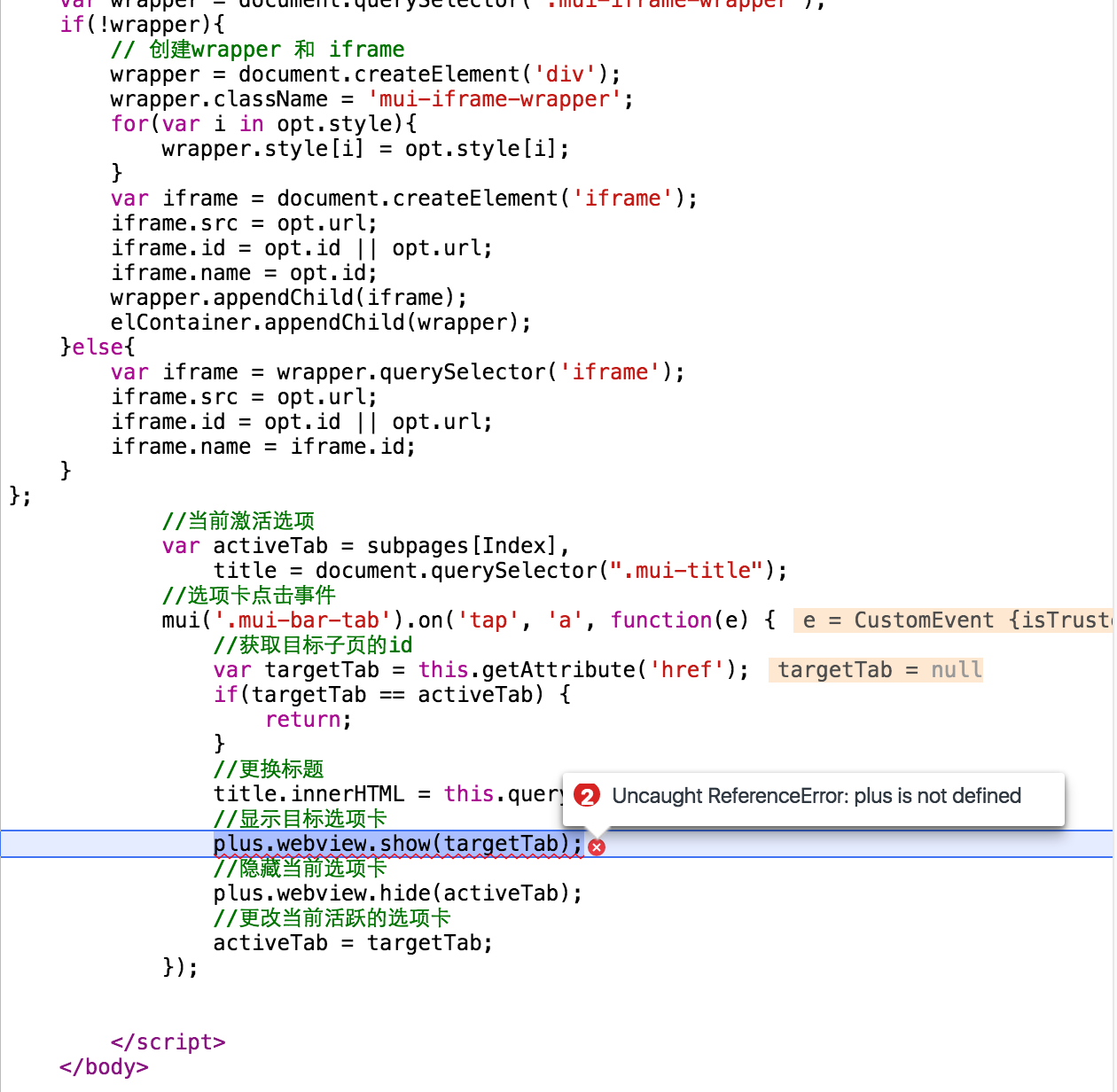Click the line beginning mui('.mui-bar-tab').on('tap'
The image size is (1117, 1092).
click(469, 620)
